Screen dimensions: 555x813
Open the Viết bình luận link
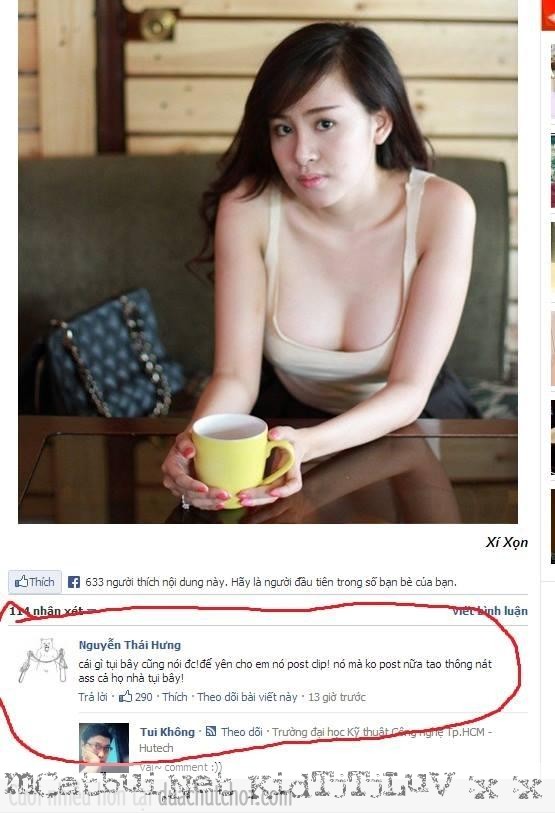490,611
